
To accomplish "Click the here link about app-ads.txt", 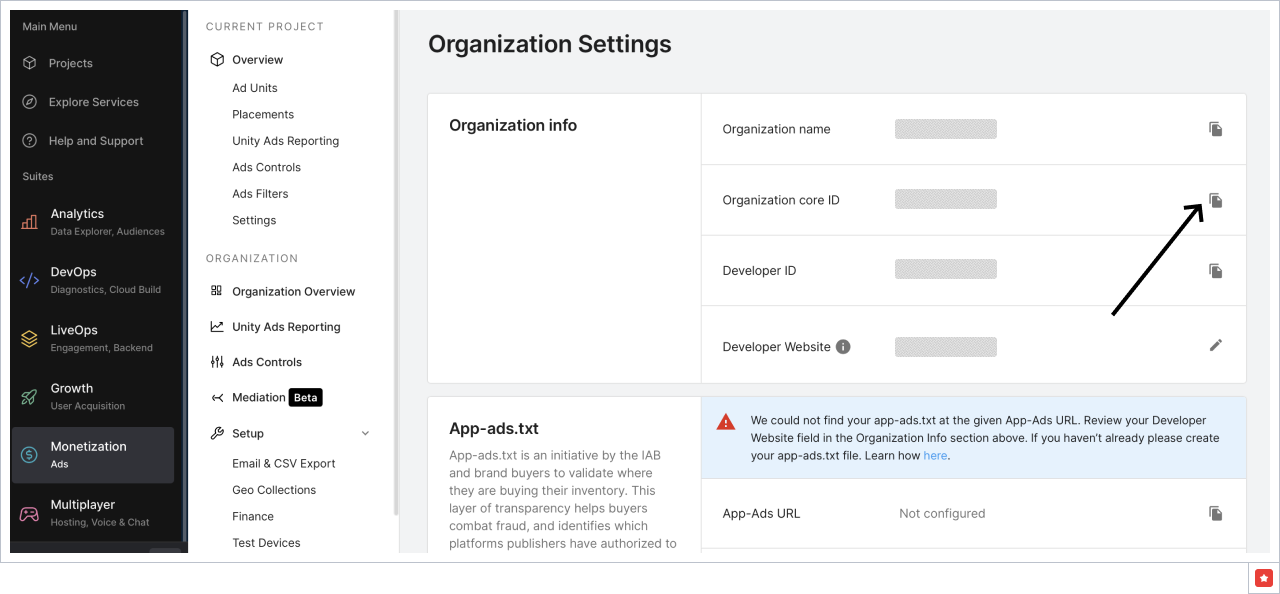I will tap(935, 454).
